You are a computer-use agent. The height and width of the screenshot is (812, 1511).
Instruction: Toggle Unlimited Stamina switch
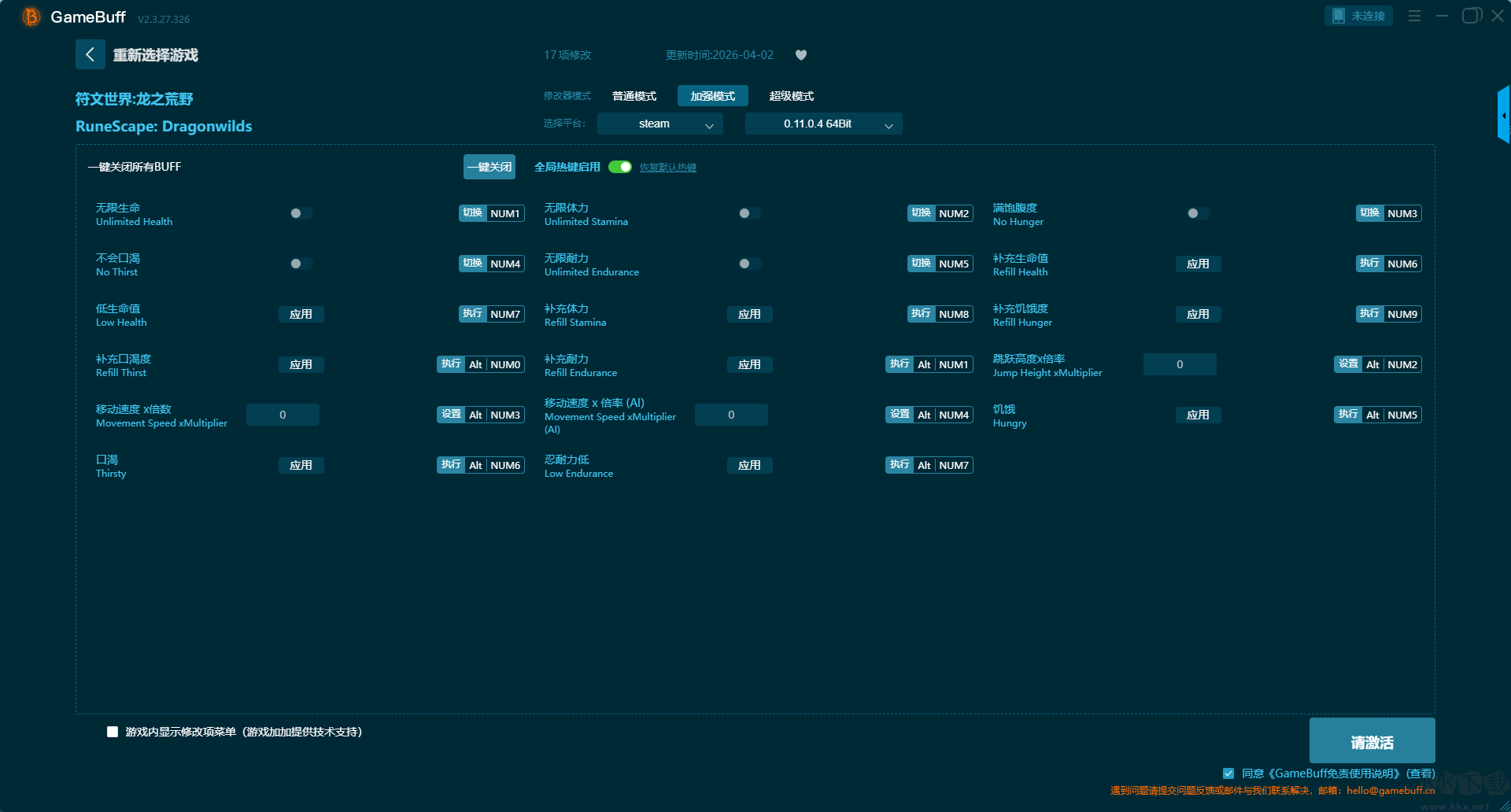(749, 213)
